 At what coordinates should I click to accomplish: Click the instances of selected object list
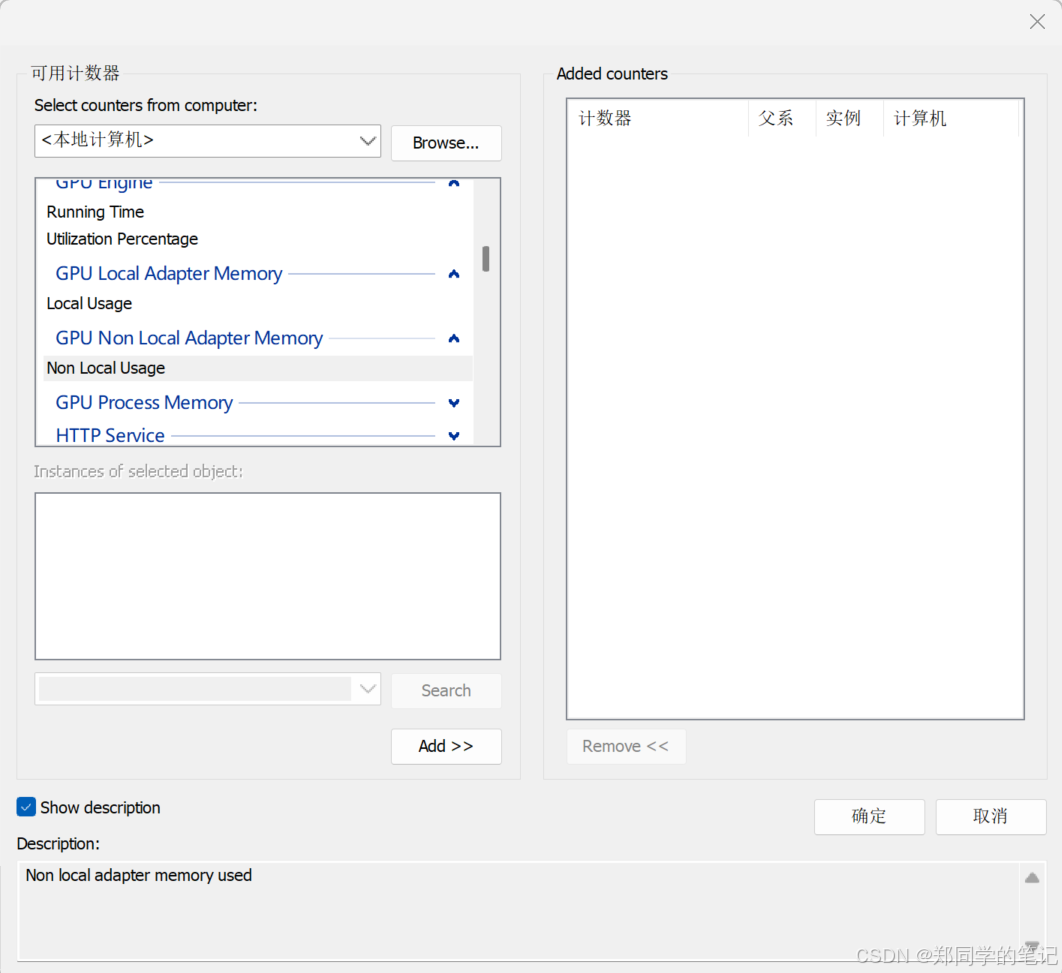coord(268,576)
